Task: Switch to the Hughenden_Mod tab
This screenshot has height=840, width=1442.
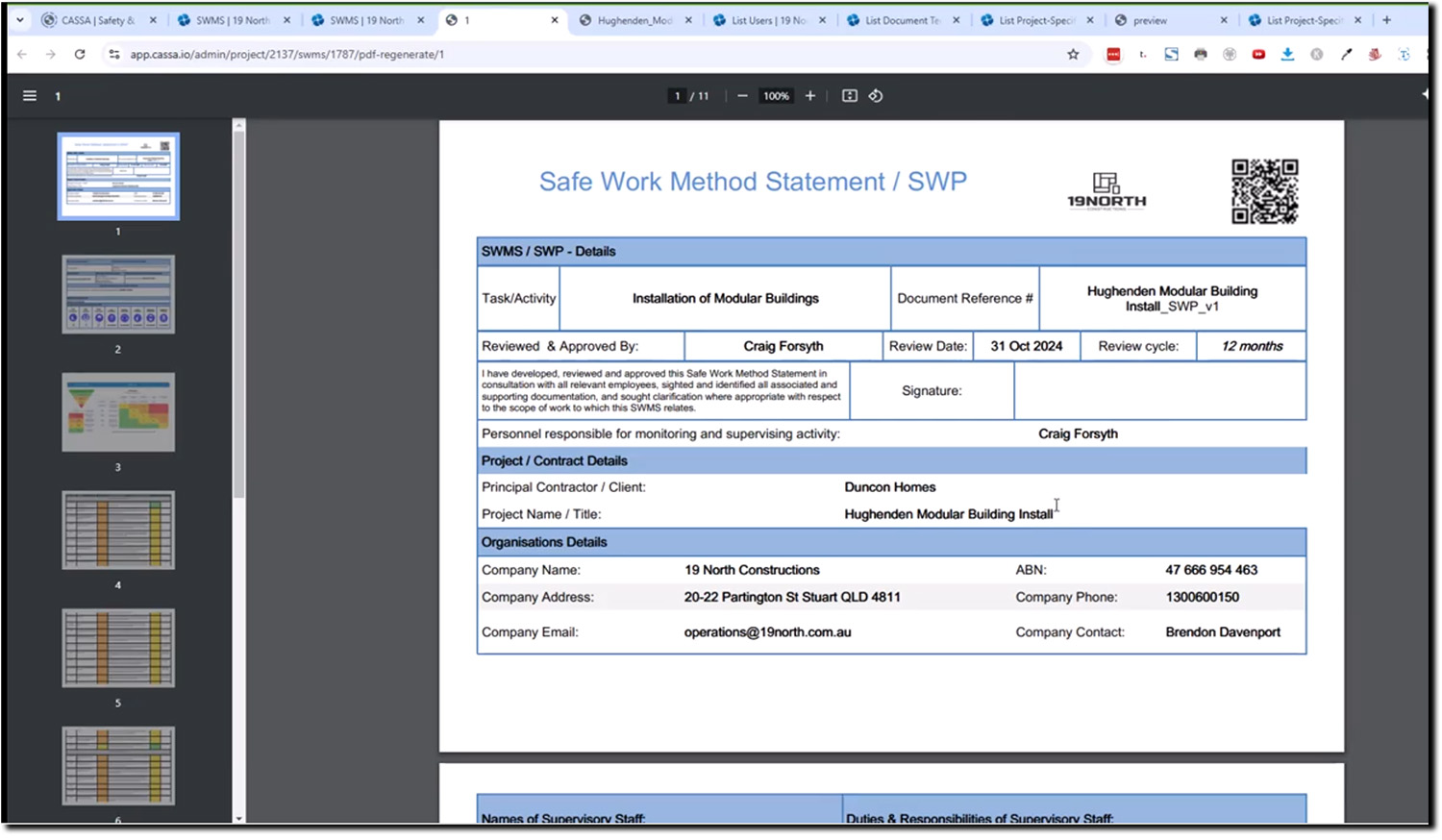Action: 634,20
